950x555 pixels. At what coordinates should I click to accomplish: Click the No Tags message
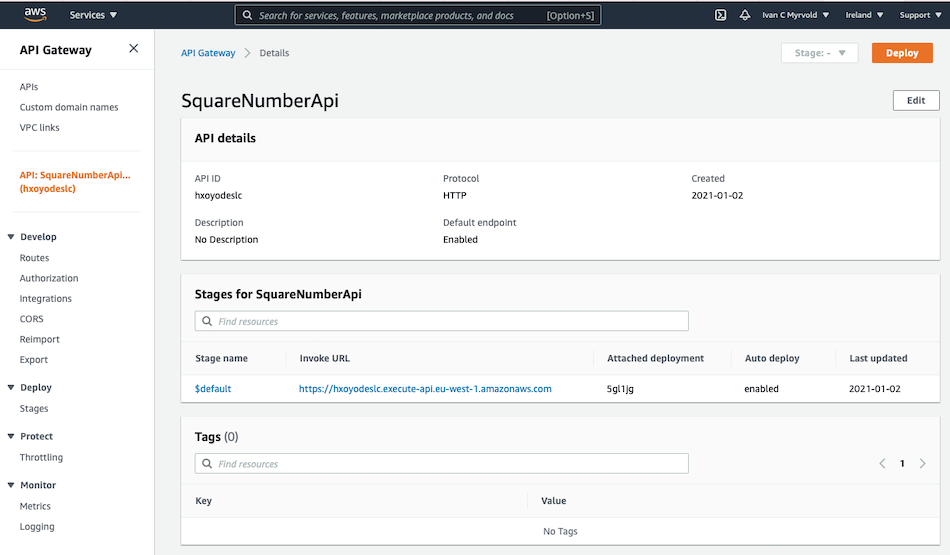point(560,531)
